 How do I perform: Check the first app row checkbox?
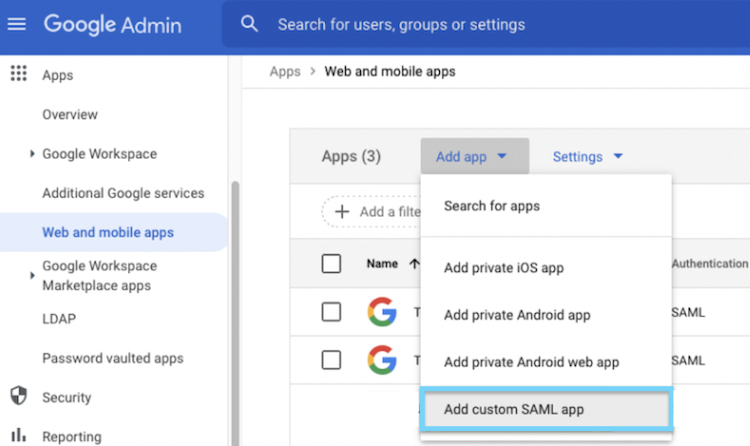coord(331,312)
